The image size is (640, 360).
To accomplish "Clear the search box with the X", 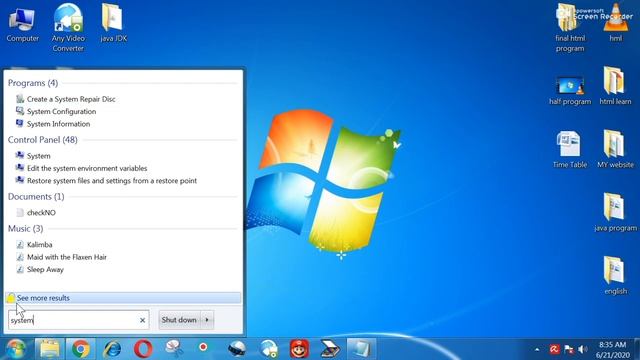I will click(x=142, y=320).
